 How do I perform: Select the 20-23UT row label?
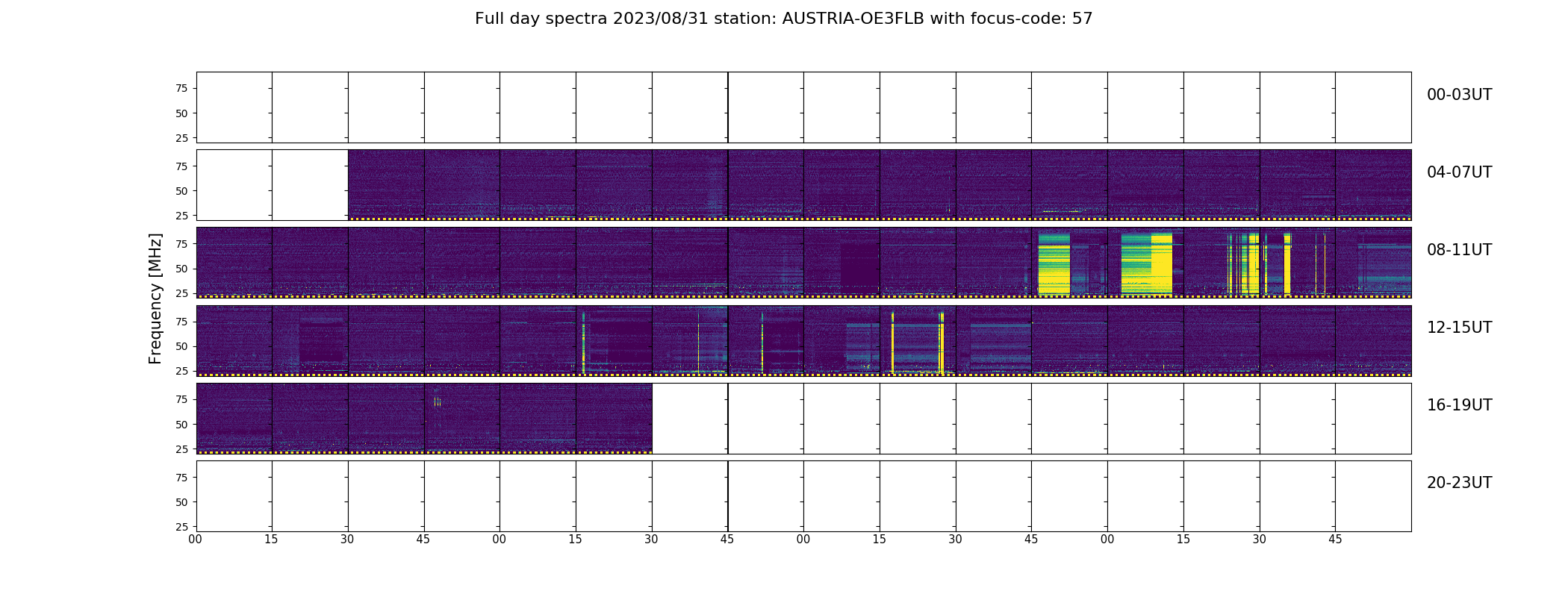tap(1459, 483)
